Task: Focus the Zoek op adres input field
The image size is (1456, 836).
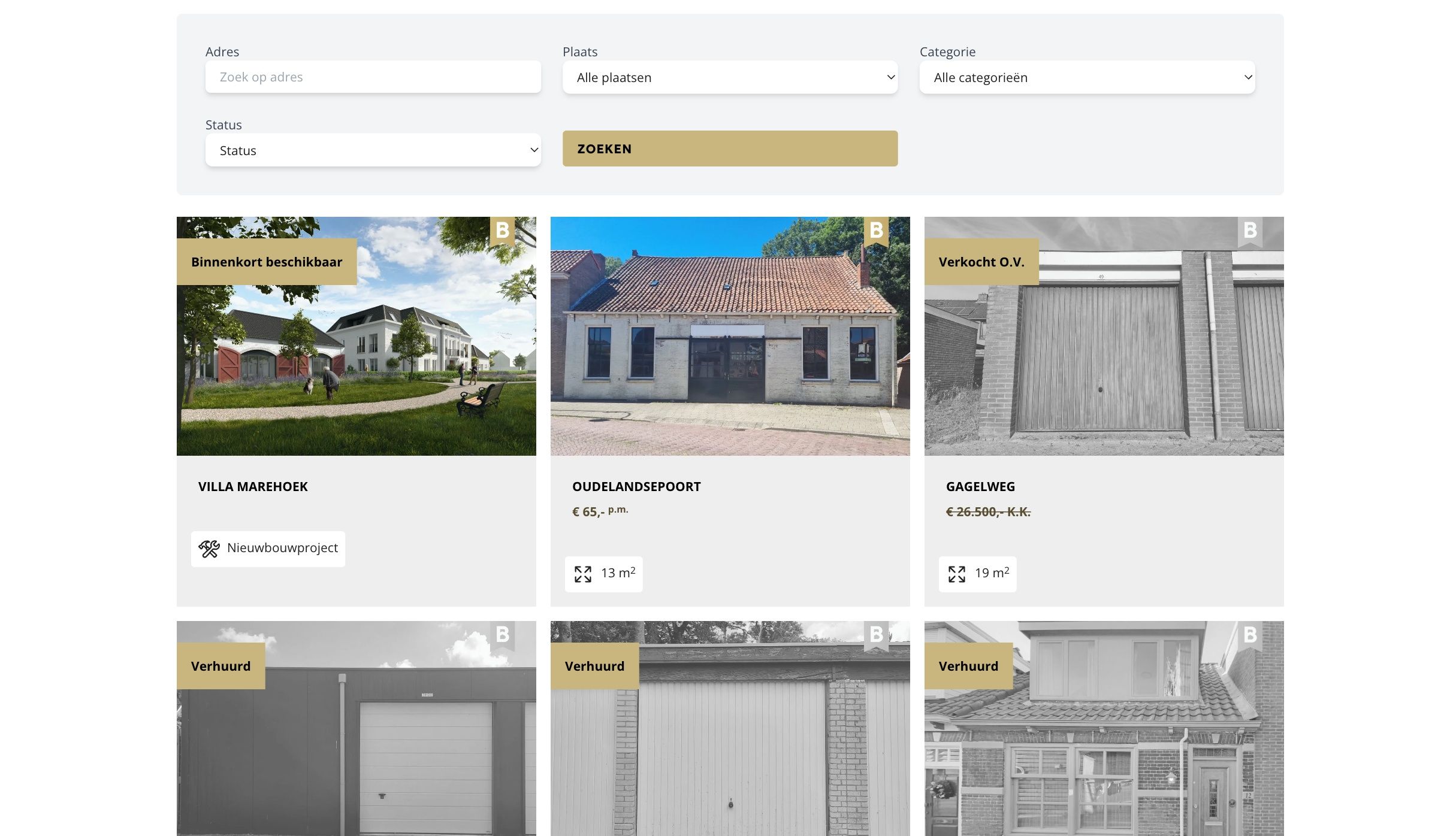Action: pos(373,77)
